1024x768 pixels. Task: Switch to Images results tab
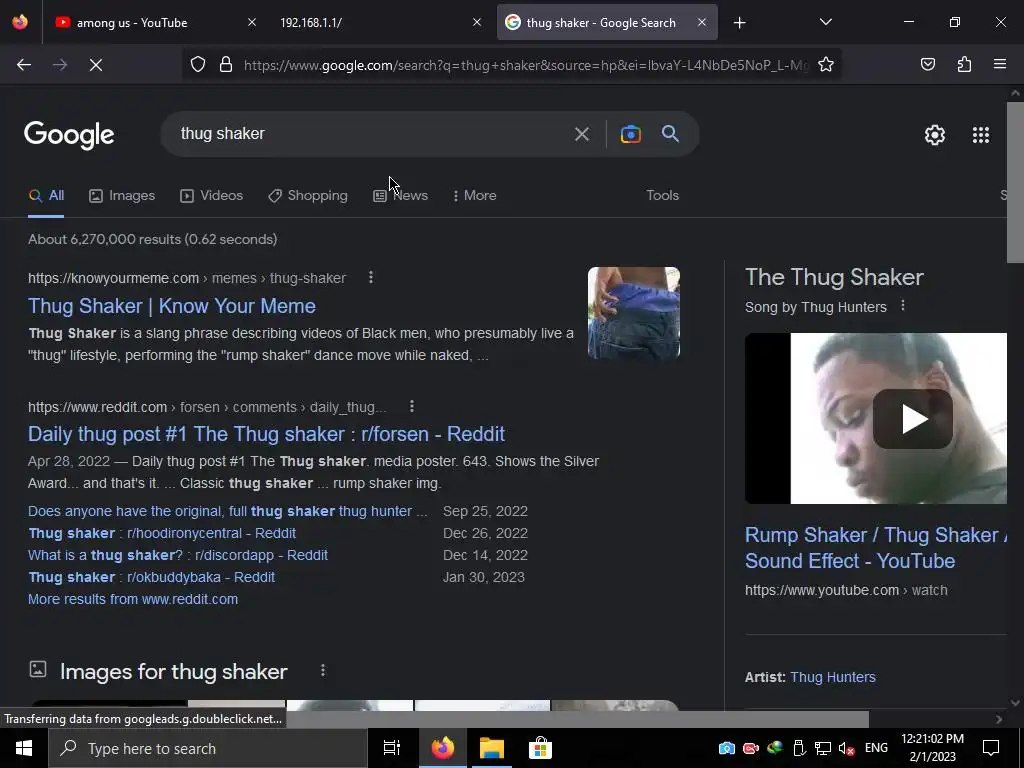click(x=122, y=195)
